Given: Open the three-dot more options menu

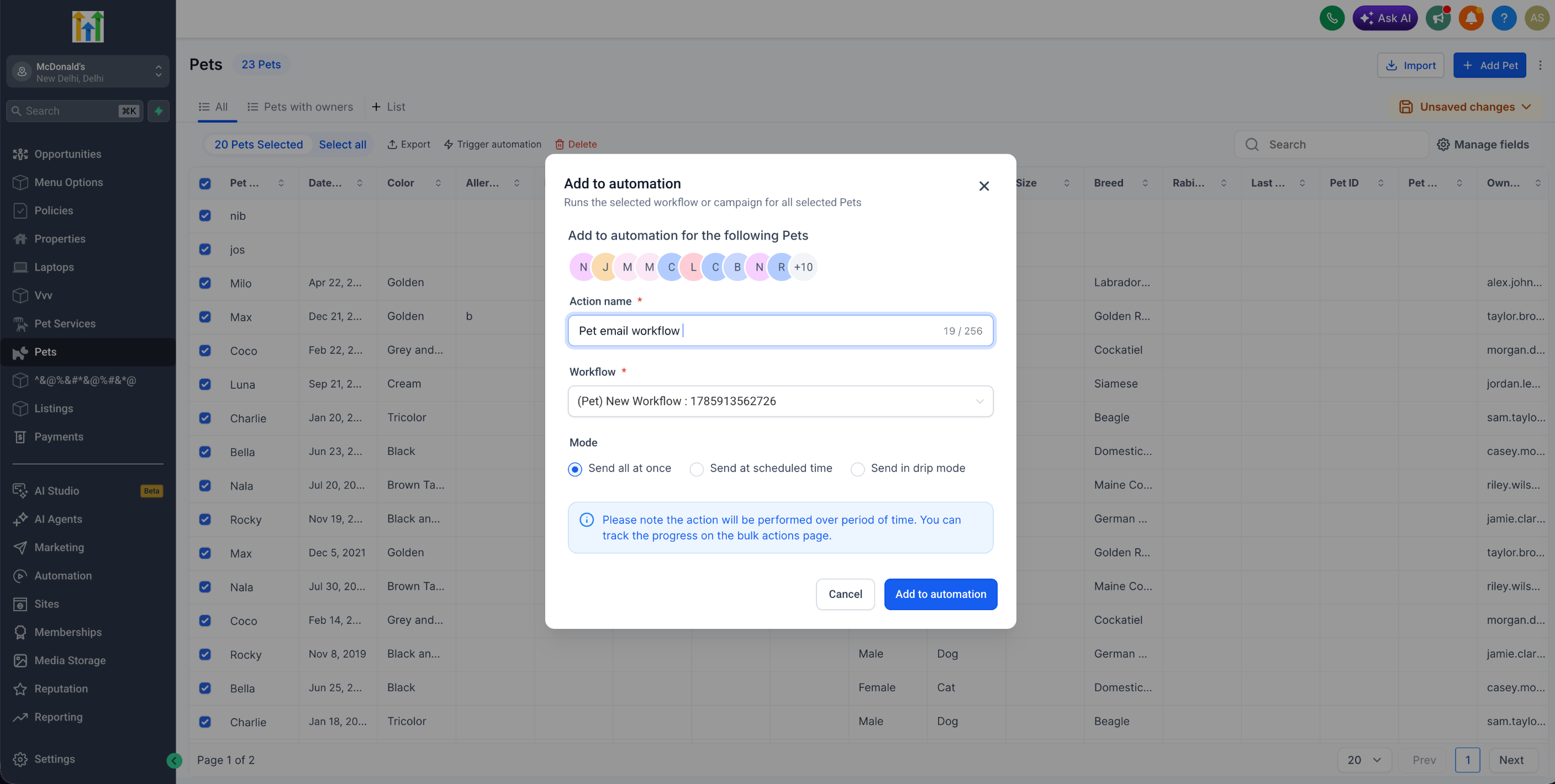Looking at the screenshot, I should pos(1540,65).
